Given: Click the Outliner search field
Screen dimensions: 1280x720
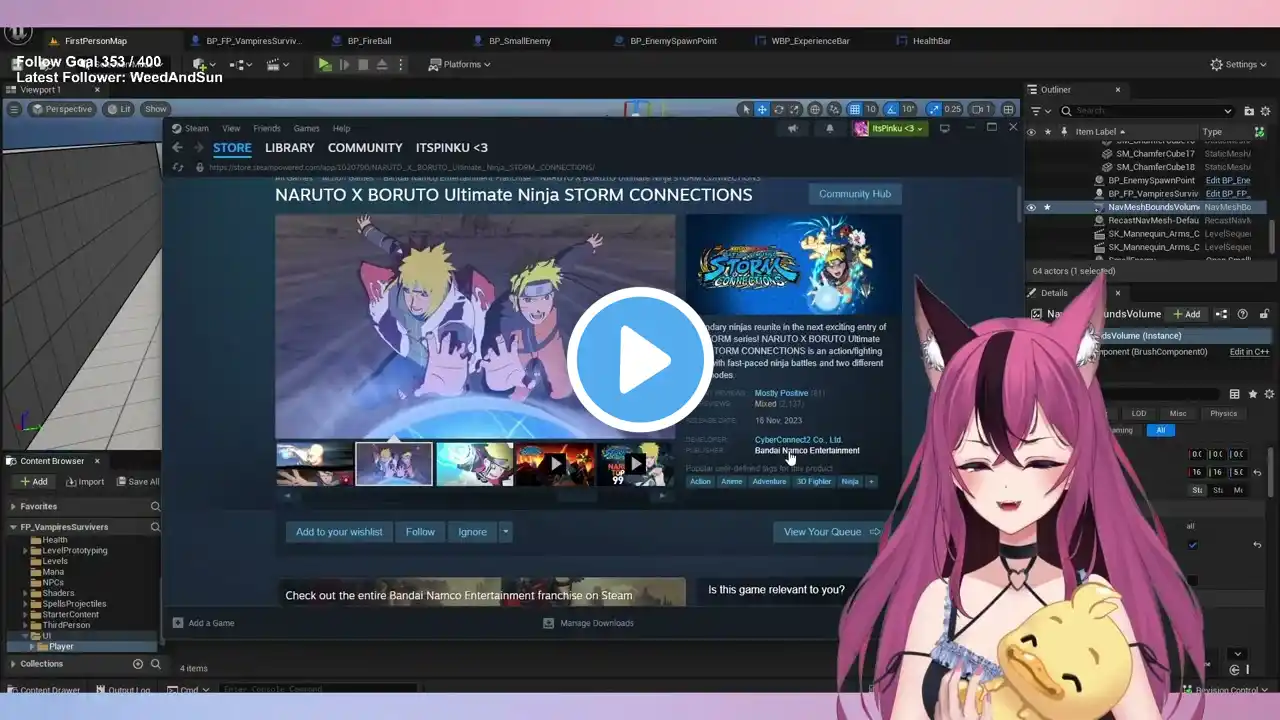Looking at the screenshot, I should pos(1148,111).
